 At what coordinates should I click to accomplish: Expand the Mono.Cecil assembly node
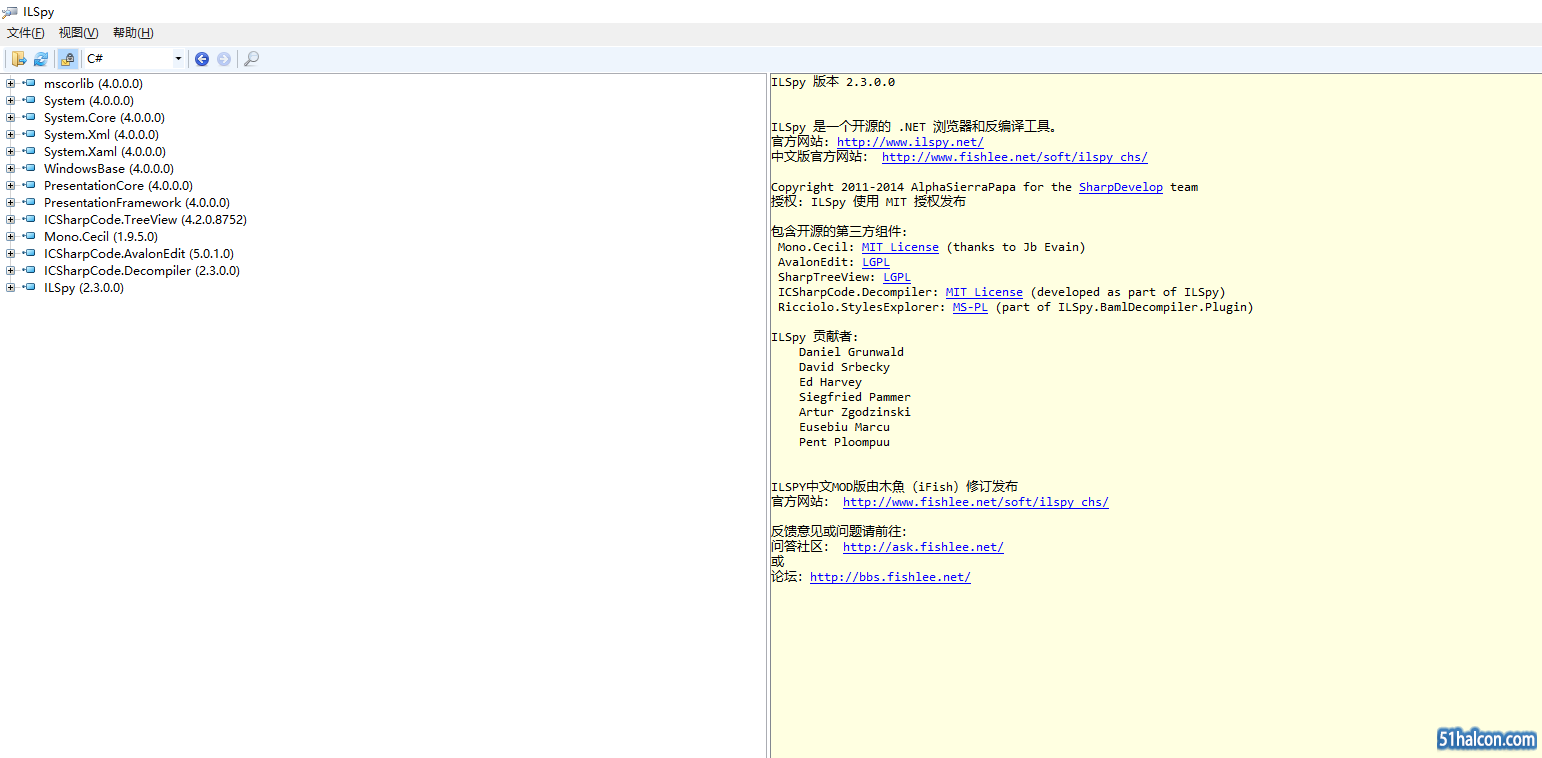click(10, 237)
